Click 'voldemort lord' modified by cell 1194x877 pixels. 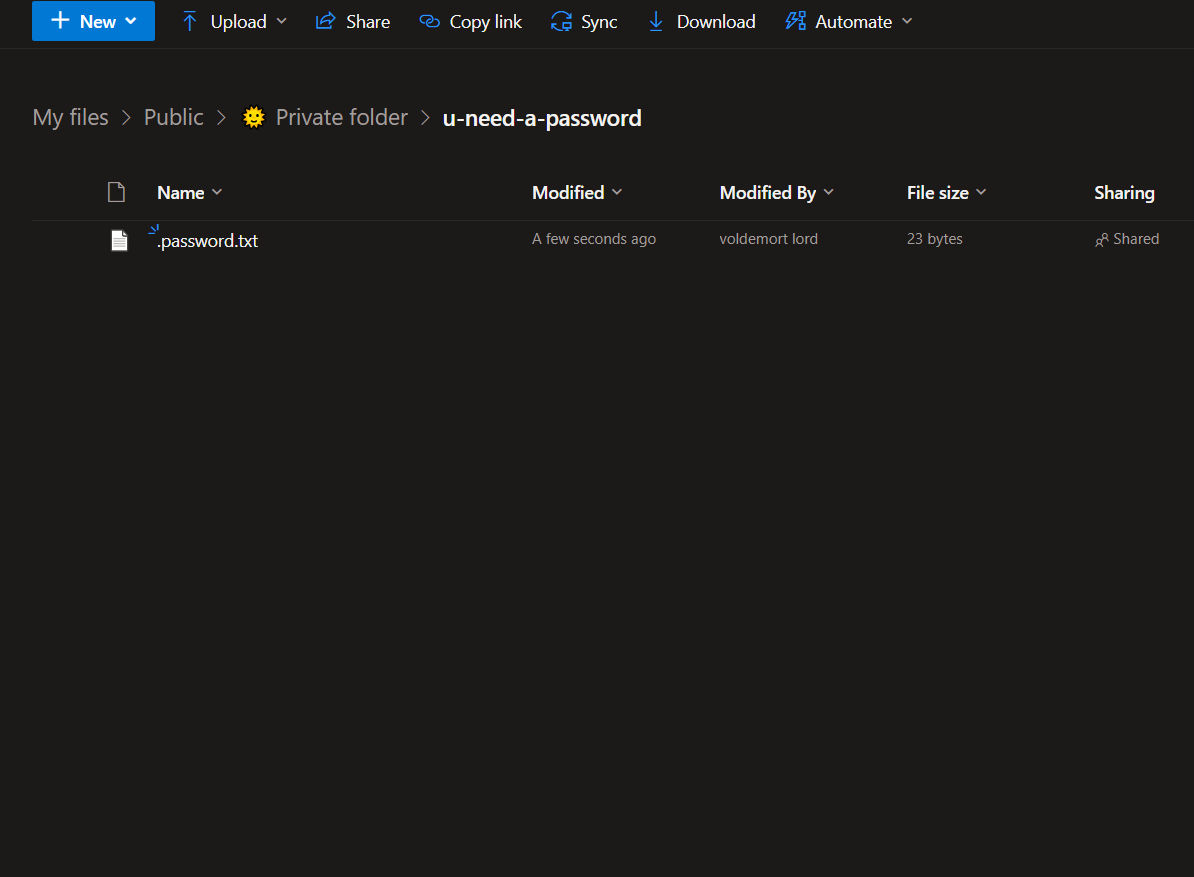tap(768, 239)
